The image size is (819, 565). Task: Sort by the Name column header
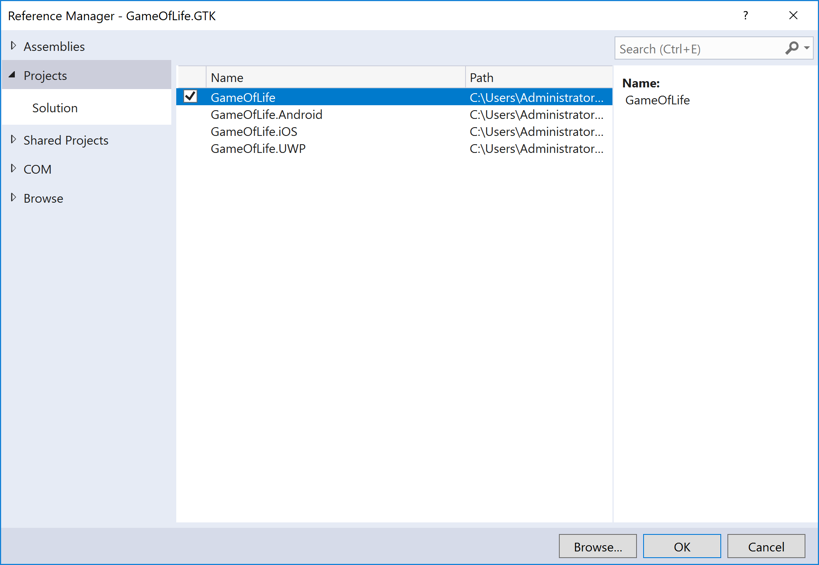tap(335, 77)
